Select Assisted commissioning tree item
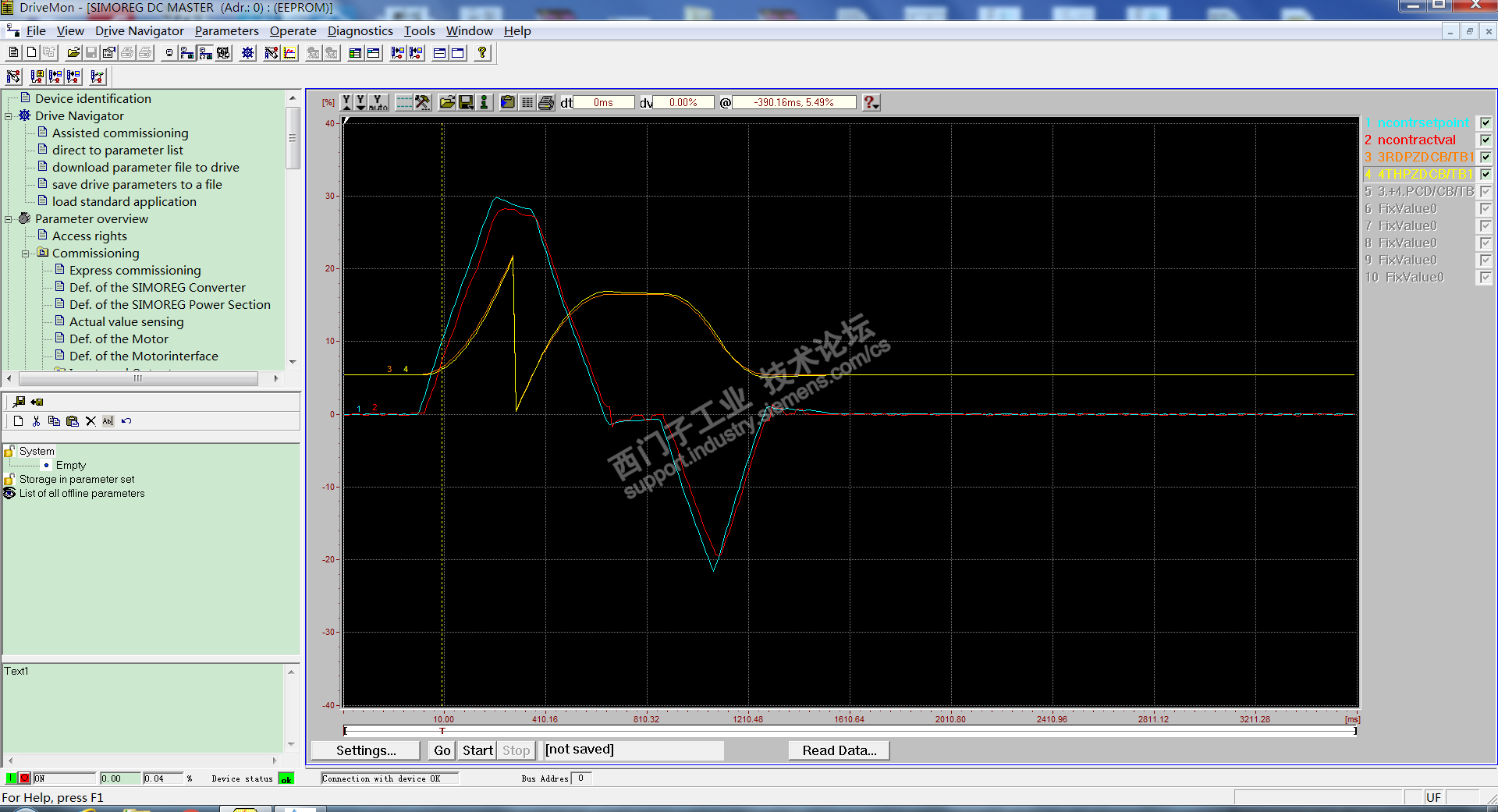This screenshot has height=812, width=1498. [x=120, y=133]
